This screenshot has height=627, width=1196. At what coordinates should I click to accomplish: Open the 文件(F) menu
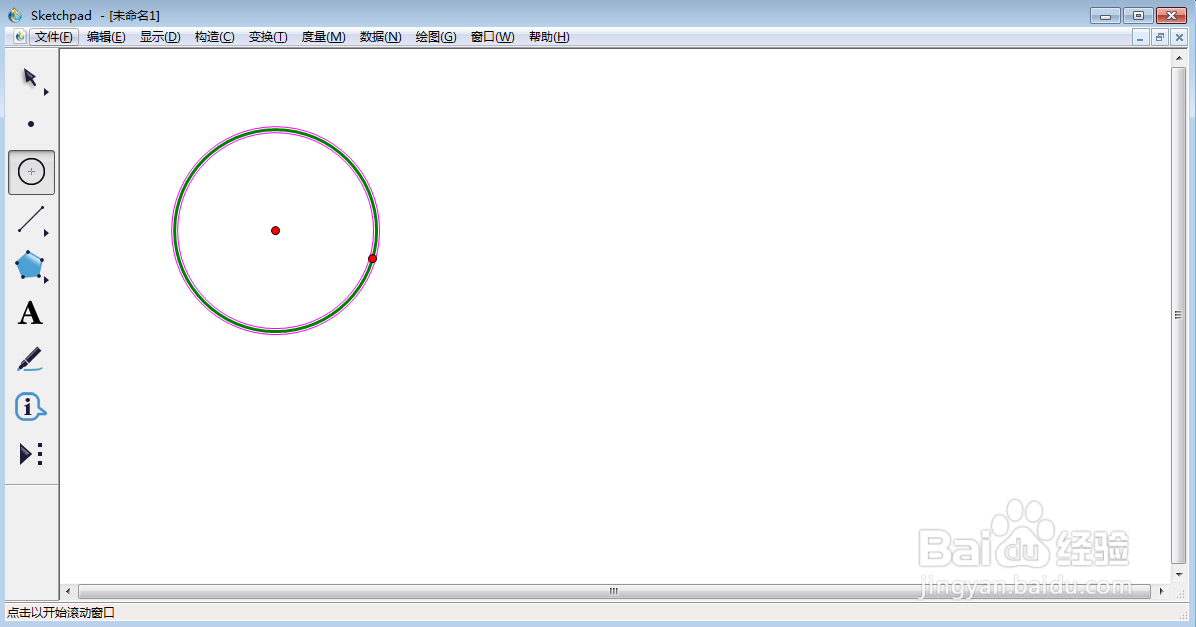(53, 37)
